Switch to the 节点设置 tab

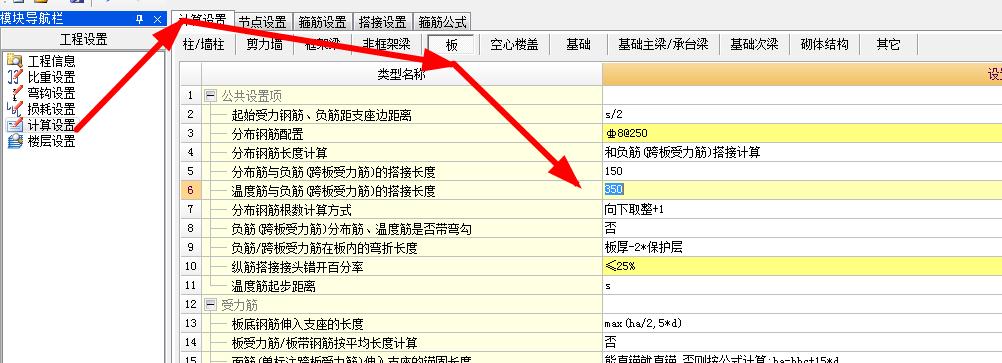coord(263,22)
